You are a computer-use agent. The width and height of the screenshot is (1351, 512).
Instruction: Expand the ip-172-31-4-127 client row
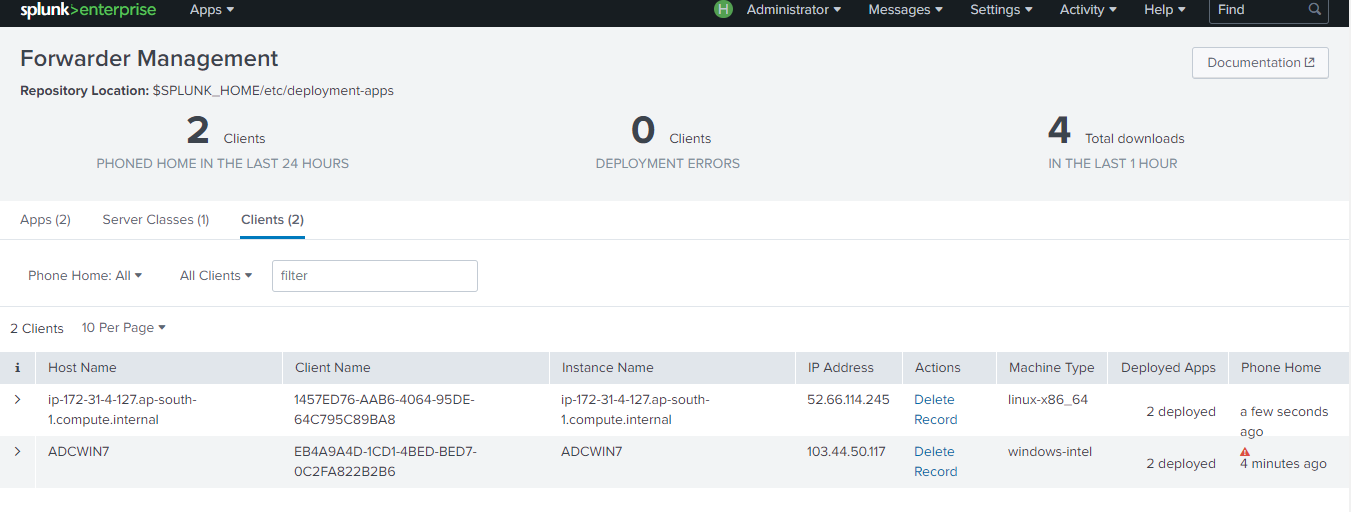[17, 400]
